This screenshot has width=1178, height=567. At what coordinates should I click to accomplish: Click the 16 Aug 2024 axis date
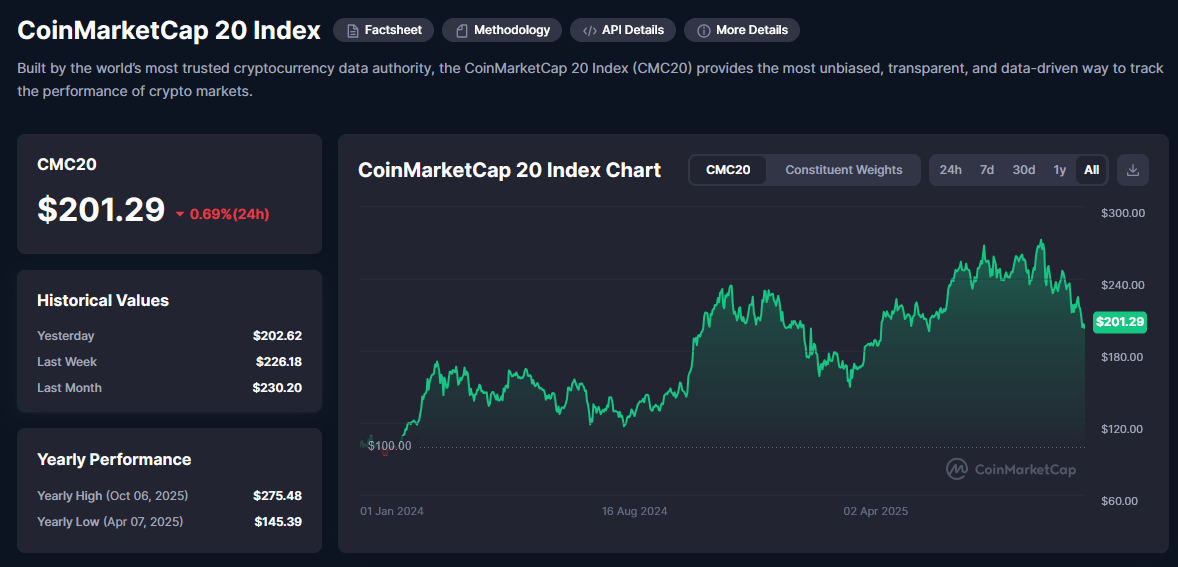[635, 511]
